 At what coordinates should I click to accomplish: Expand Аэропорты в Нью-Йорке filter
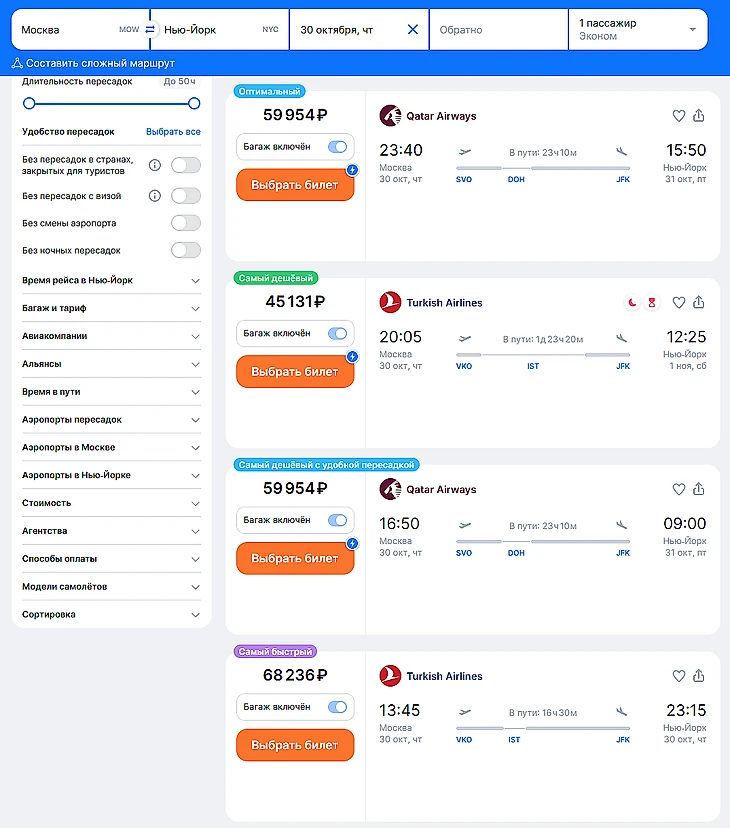(x=111, y=475)
